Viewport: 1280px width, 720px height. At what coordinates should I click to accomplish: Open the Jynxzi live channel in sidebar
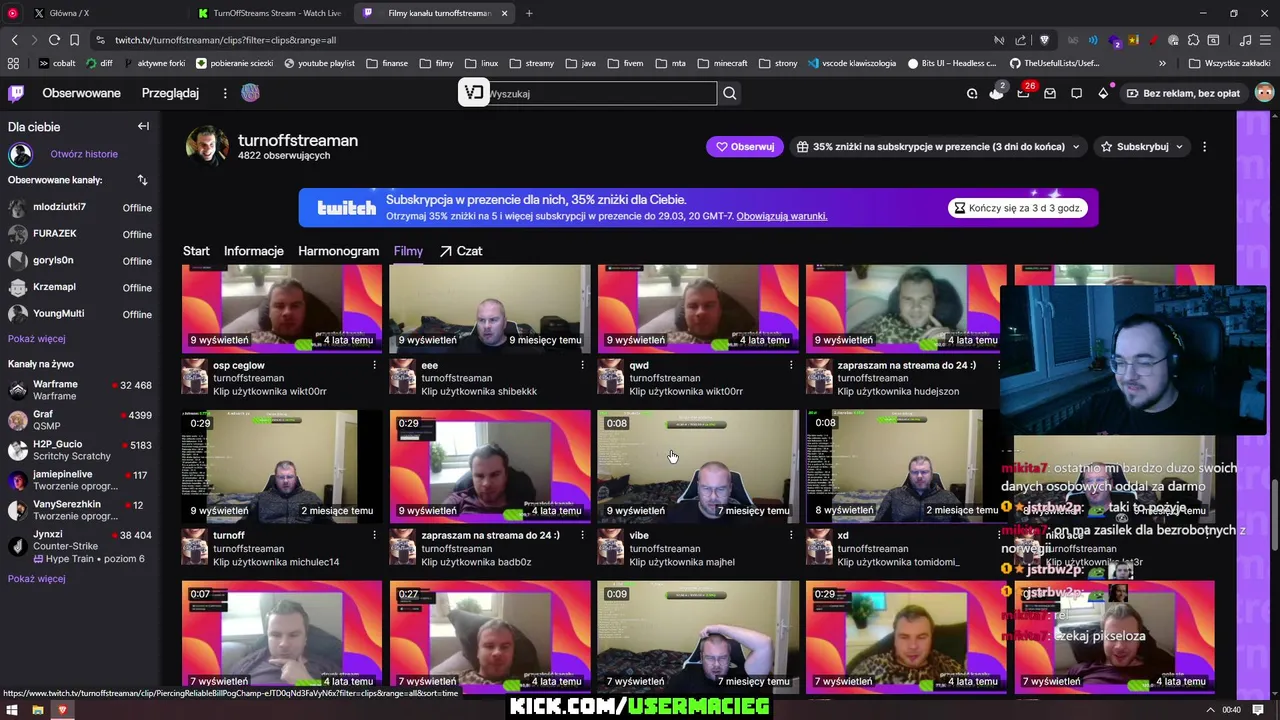coord(80,546)
